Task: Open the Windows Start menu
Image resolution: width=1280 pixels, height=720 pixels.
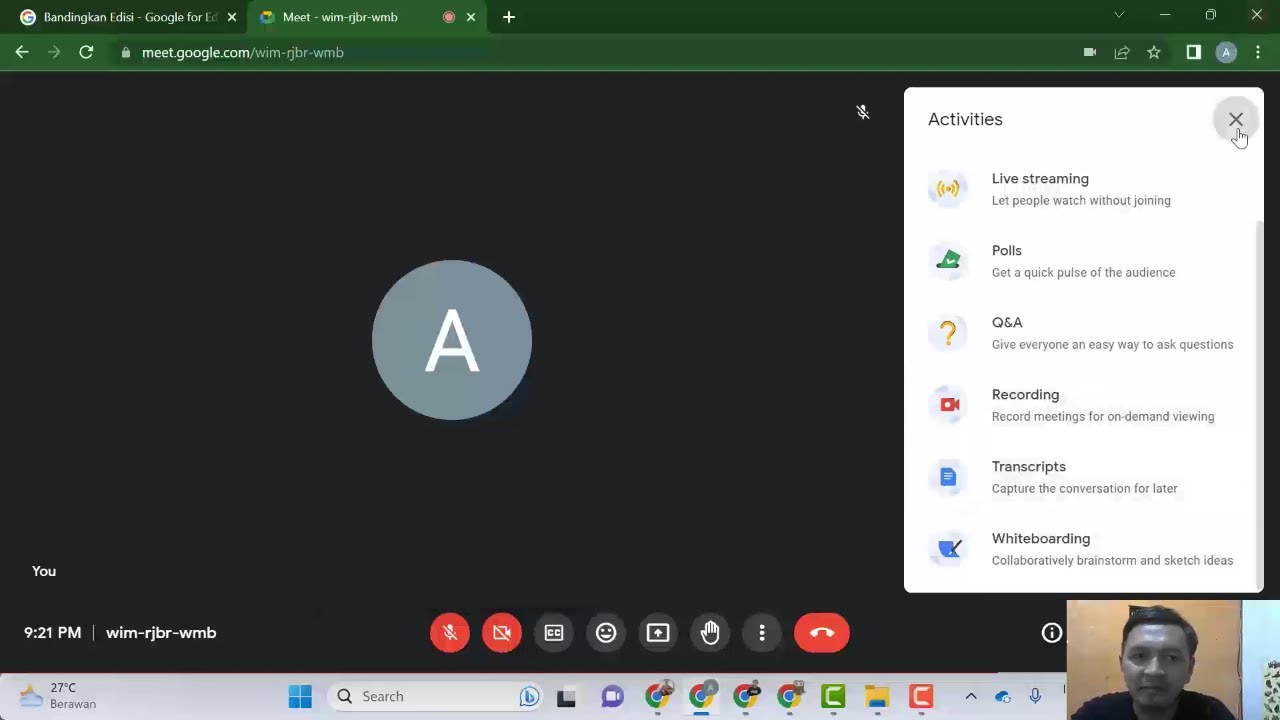Action: [300, 696]
